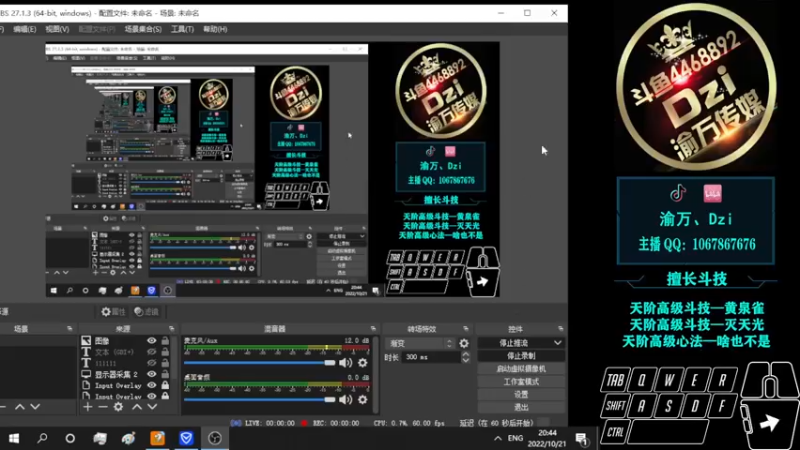Open the orange question-mark app on taskbar
The width and height of the screenshot is (800, 450).
click(158, 438)
